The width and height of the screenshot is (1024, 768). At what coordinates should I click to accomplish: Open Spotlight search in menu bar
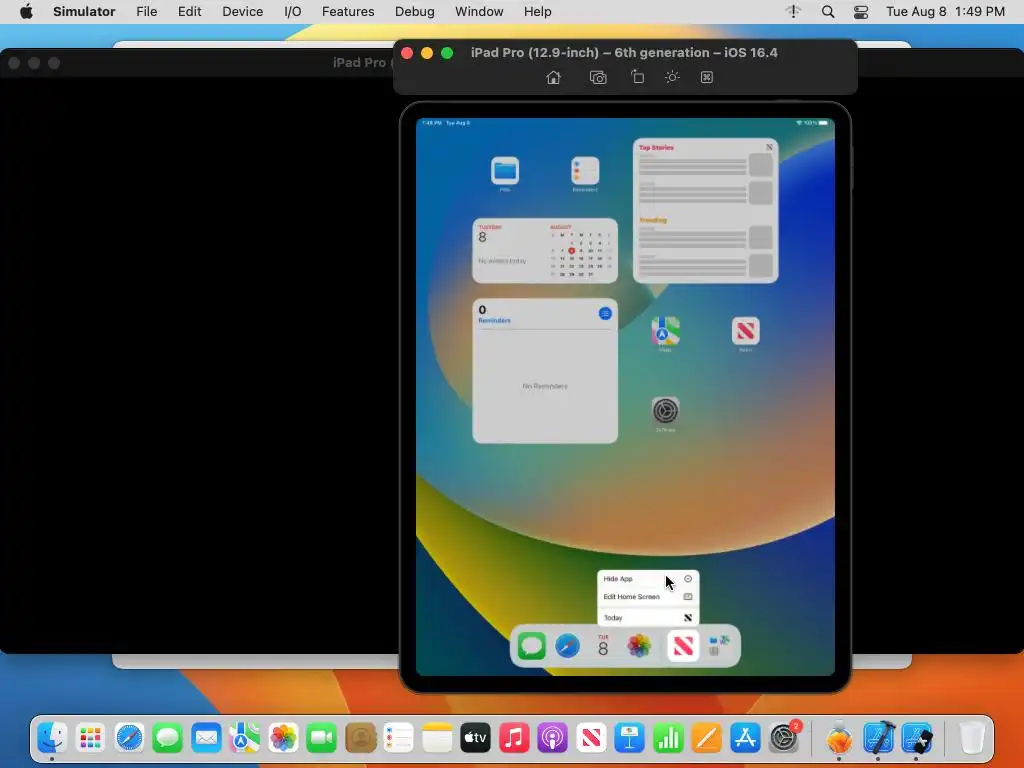(x=827, y=12)
